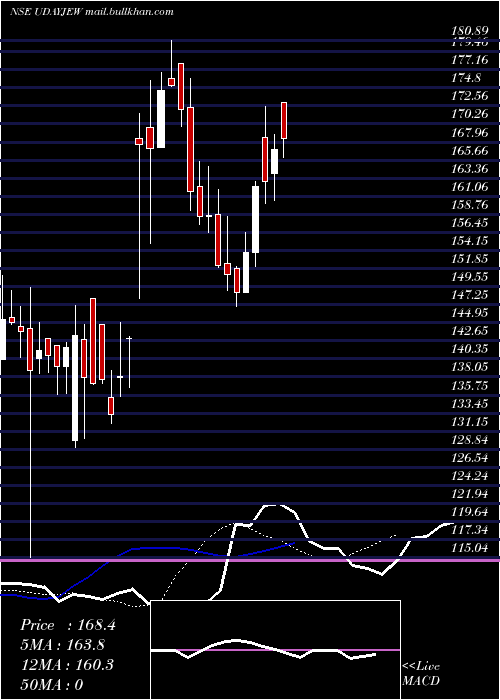
Task: Click the 151.85 price axis label
Action: (x=469, y=259)
